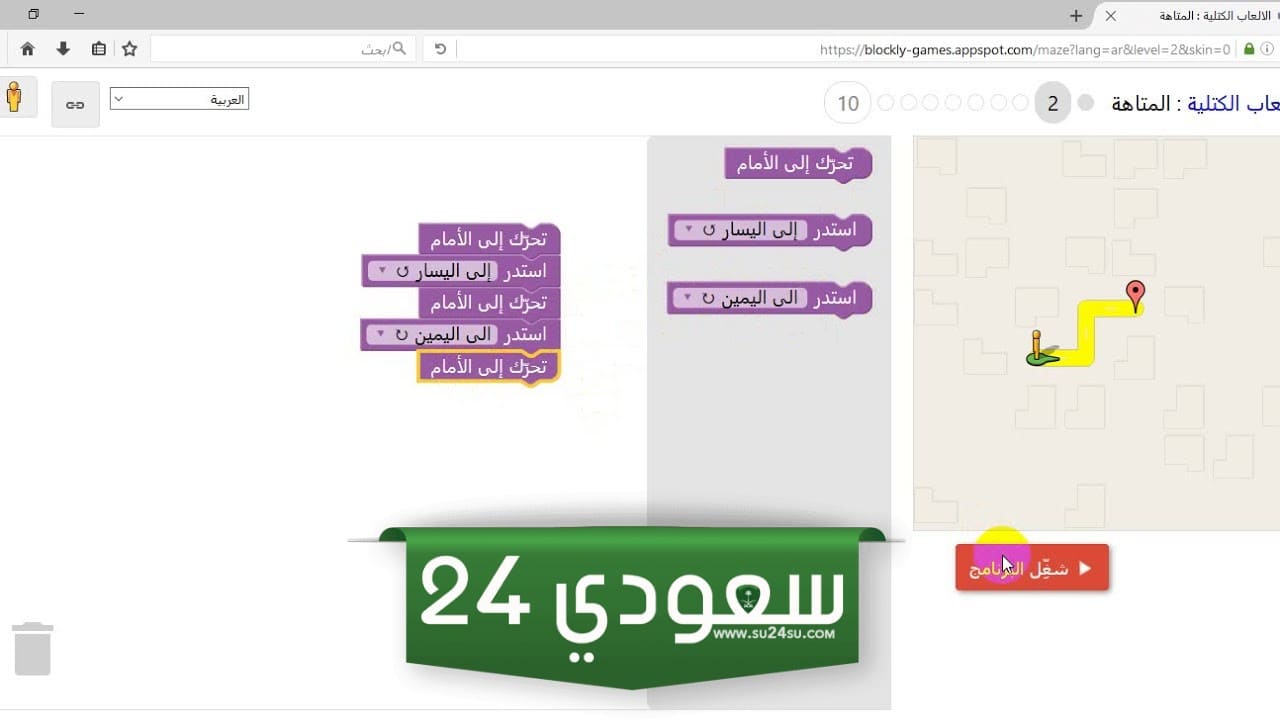
Task: Click the chain link save button
Action: click(75, 104)
